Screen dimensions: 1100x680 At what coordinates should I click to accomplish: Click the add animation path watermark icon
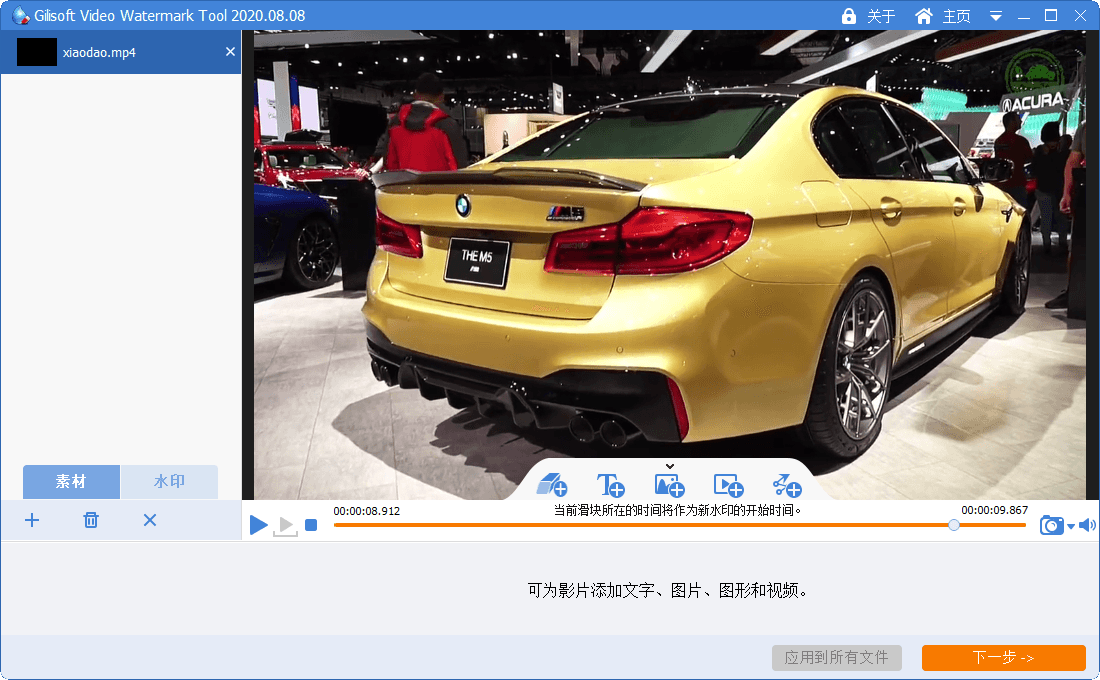point(787,486)
